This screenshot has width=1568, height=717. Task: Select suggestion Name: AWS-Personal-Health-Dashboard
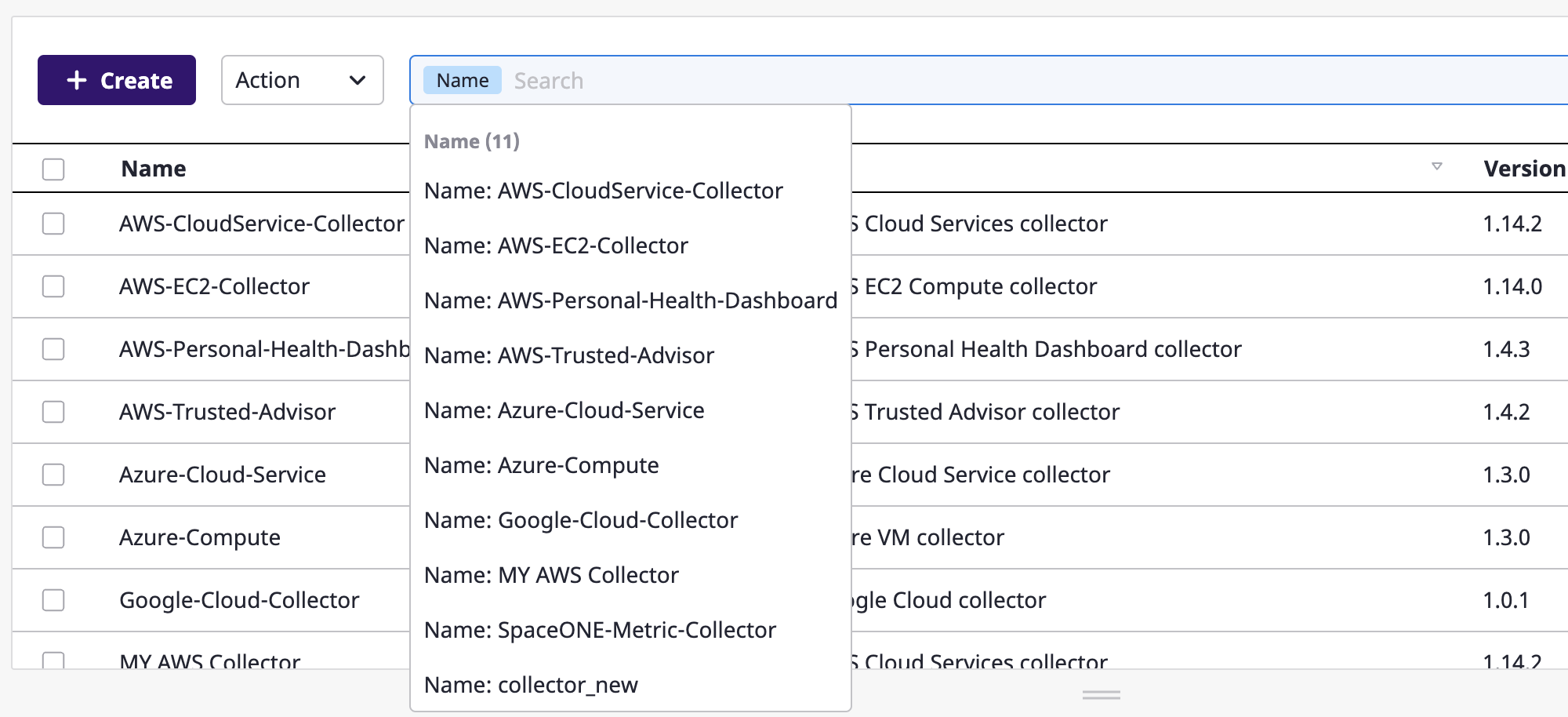pos(630,300)
